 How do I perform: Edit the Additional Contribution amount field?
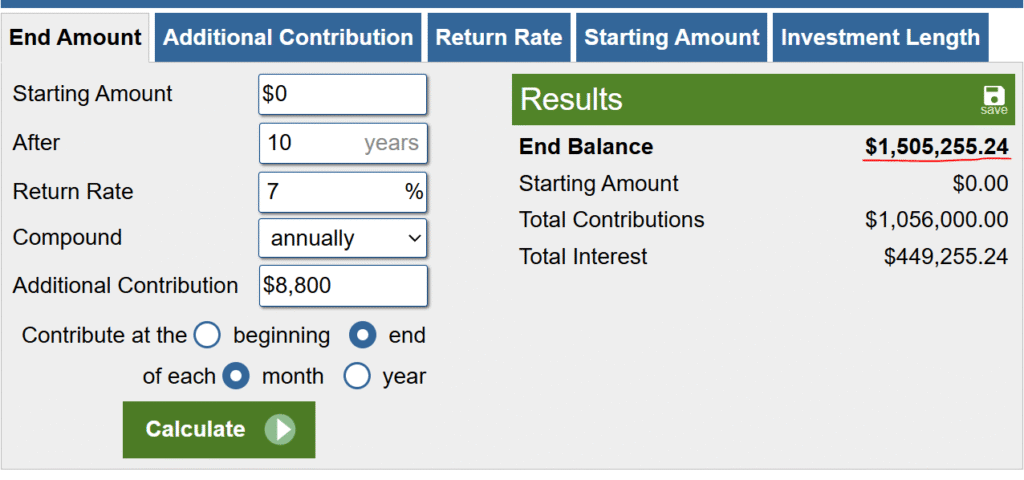pyautogui.click(x=342, y=285)
